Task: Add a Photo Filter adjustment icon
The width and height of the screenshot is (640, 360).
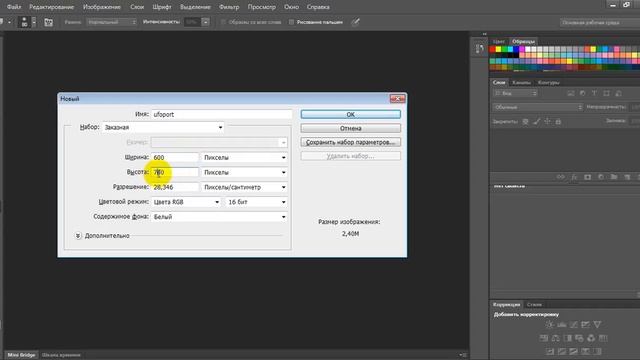Action: click(x=579, y=338)
